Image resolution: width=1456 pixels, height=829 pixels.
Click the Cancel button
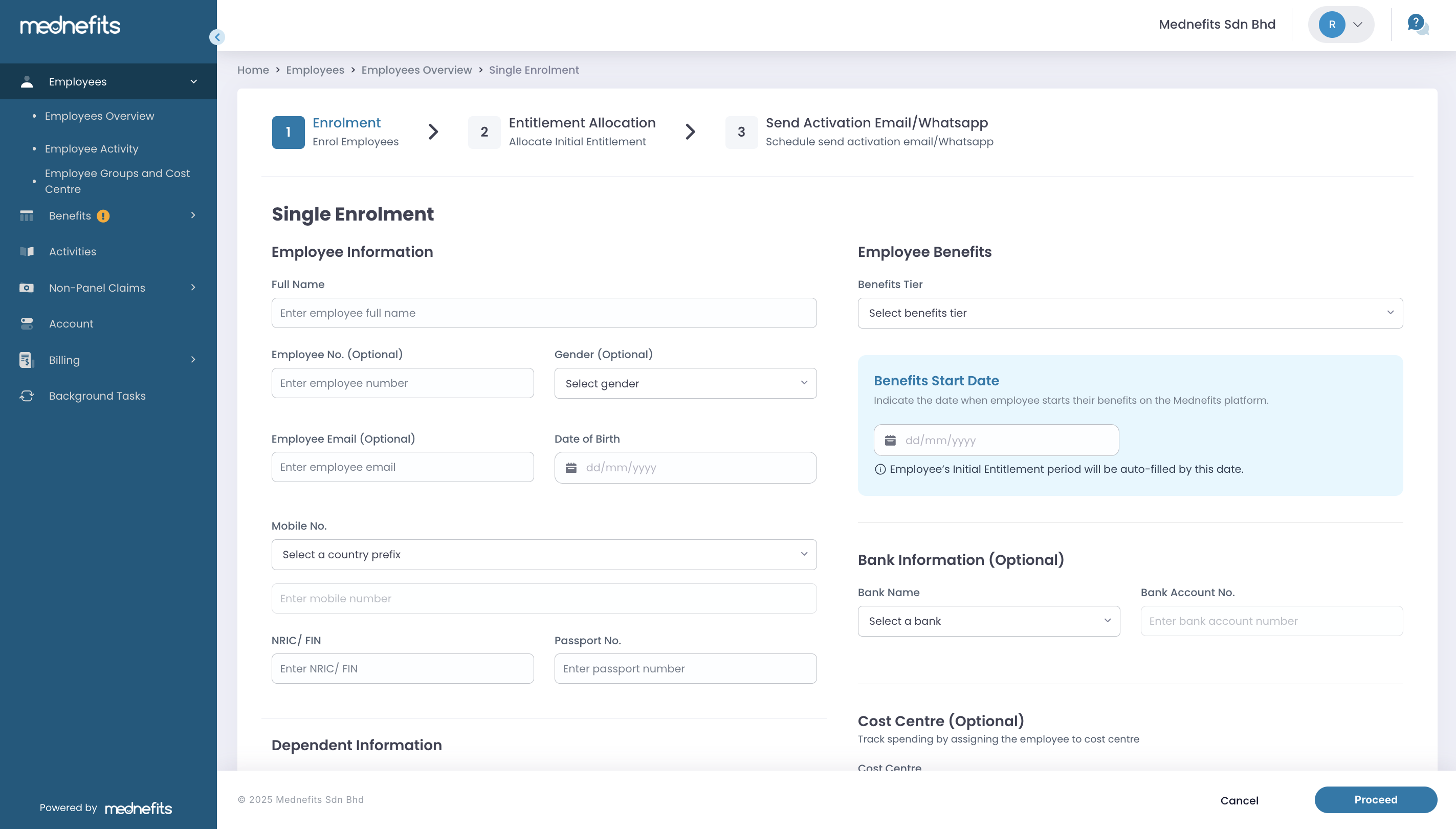[1239, 800]
